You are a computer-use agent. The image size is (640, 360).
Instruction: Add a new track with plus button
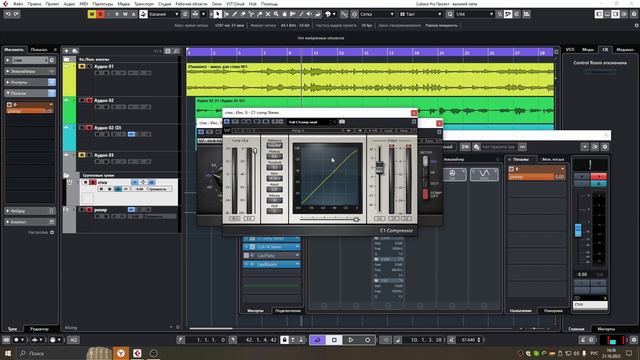coord(67,51)
